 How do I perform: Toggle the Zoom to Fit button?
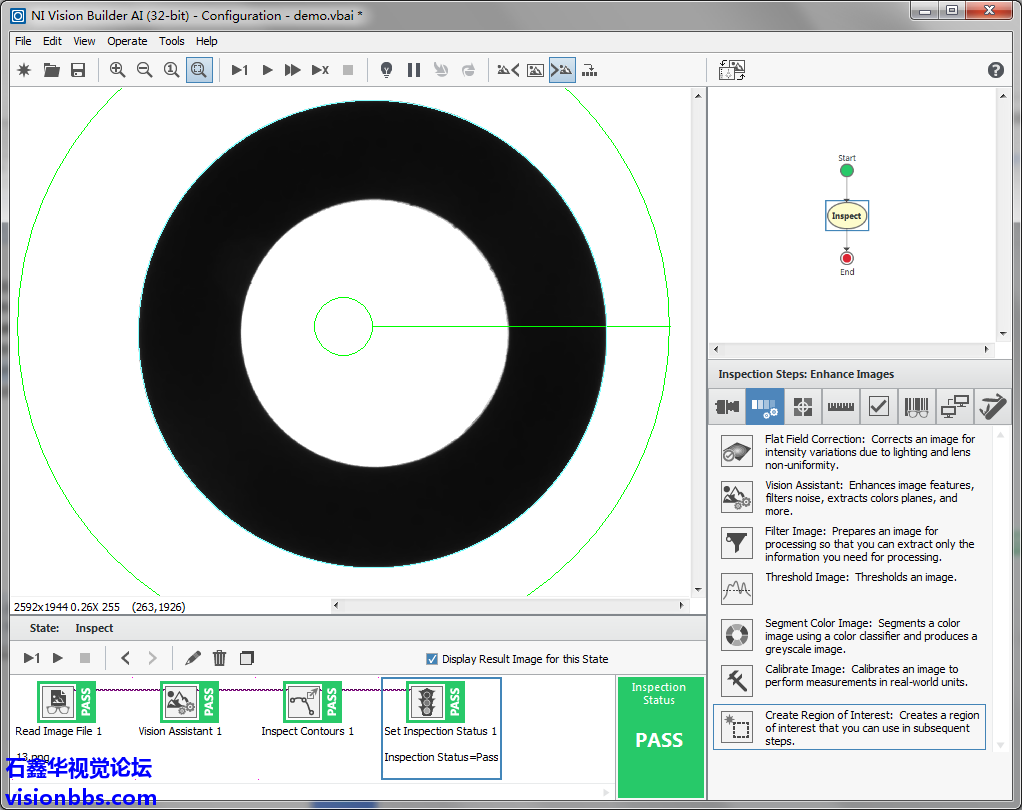pyautogui.click(x=199, y=70)
